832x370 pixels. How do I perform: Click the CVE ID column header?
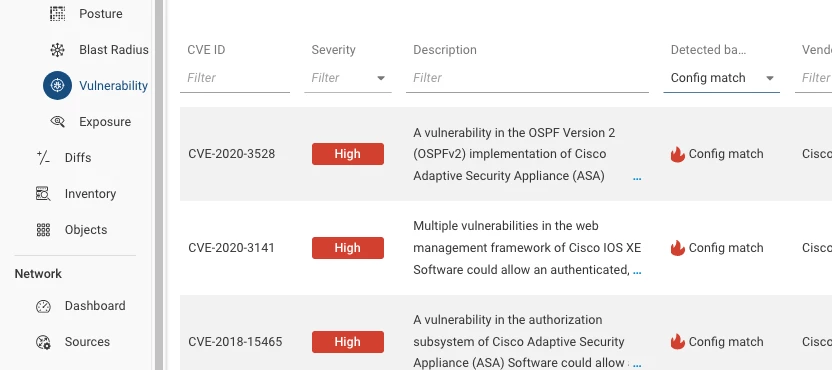[206, 50]
